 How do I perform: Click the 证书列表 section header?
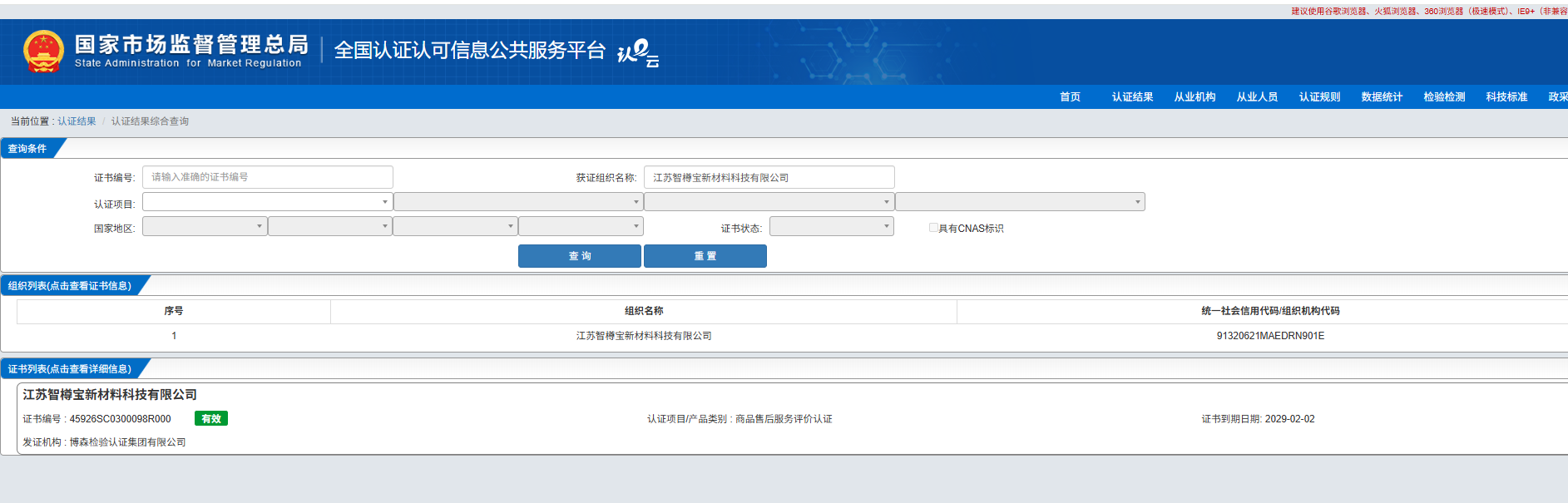[x=70, y=369]
